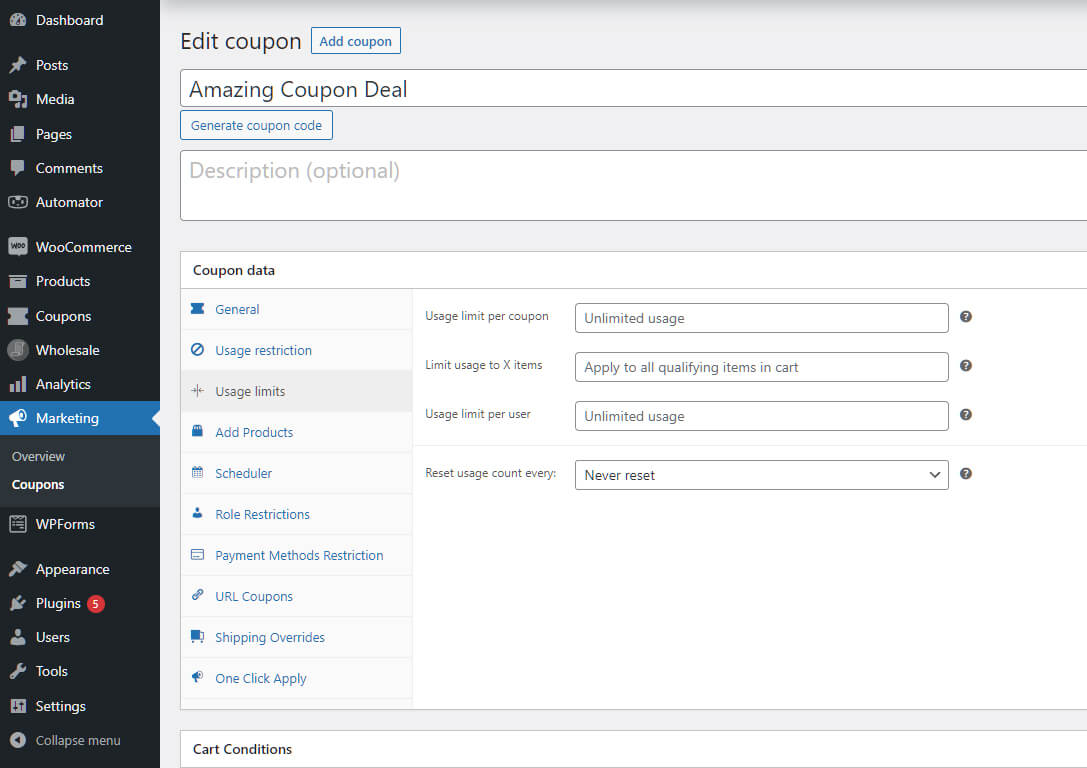Open the Marketing Overview submenu link
1087x768 pixels.
(x=38, y=457)
